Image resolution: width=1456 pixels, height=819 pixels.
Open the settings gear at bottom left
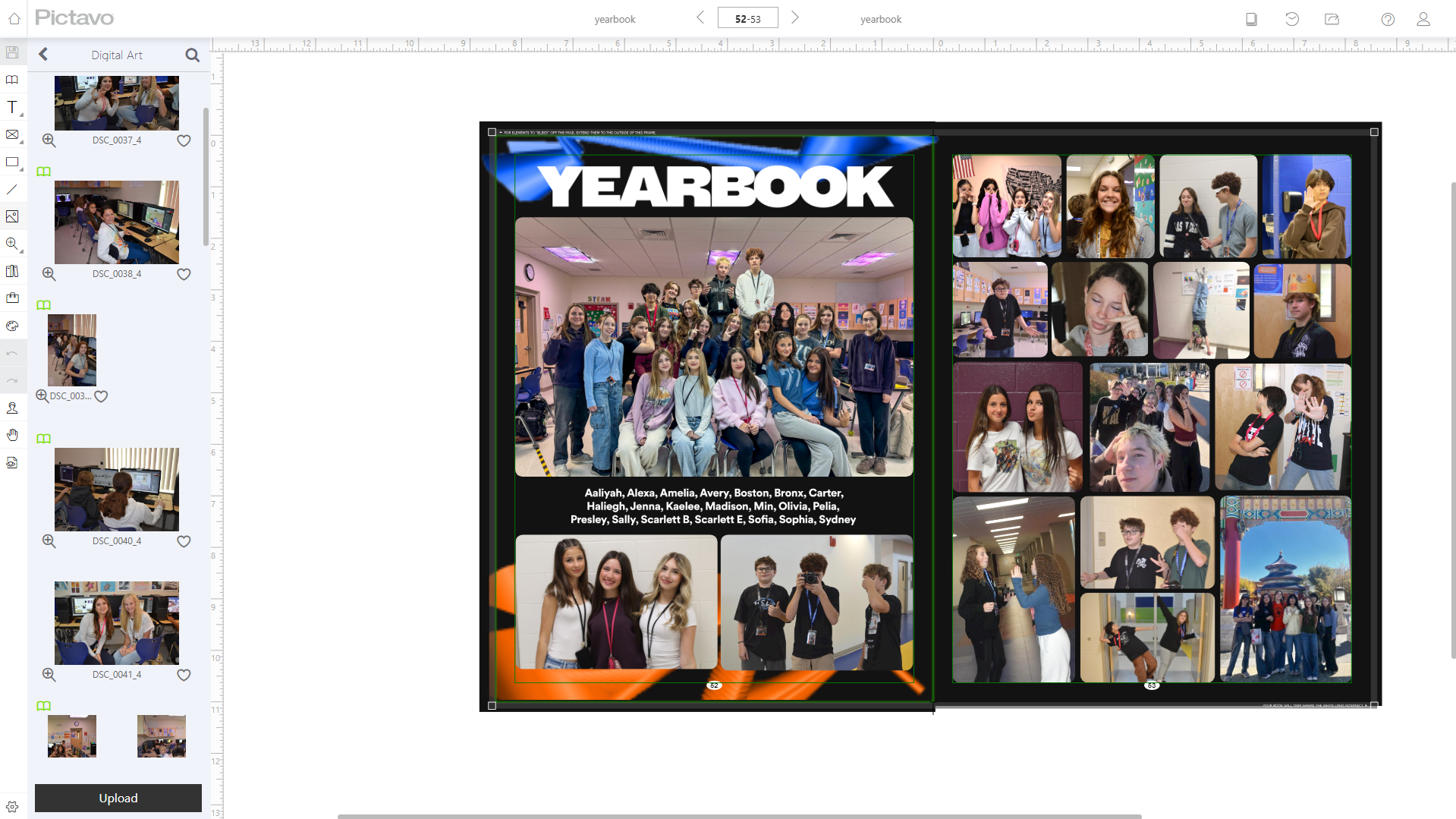pos(12,807)
